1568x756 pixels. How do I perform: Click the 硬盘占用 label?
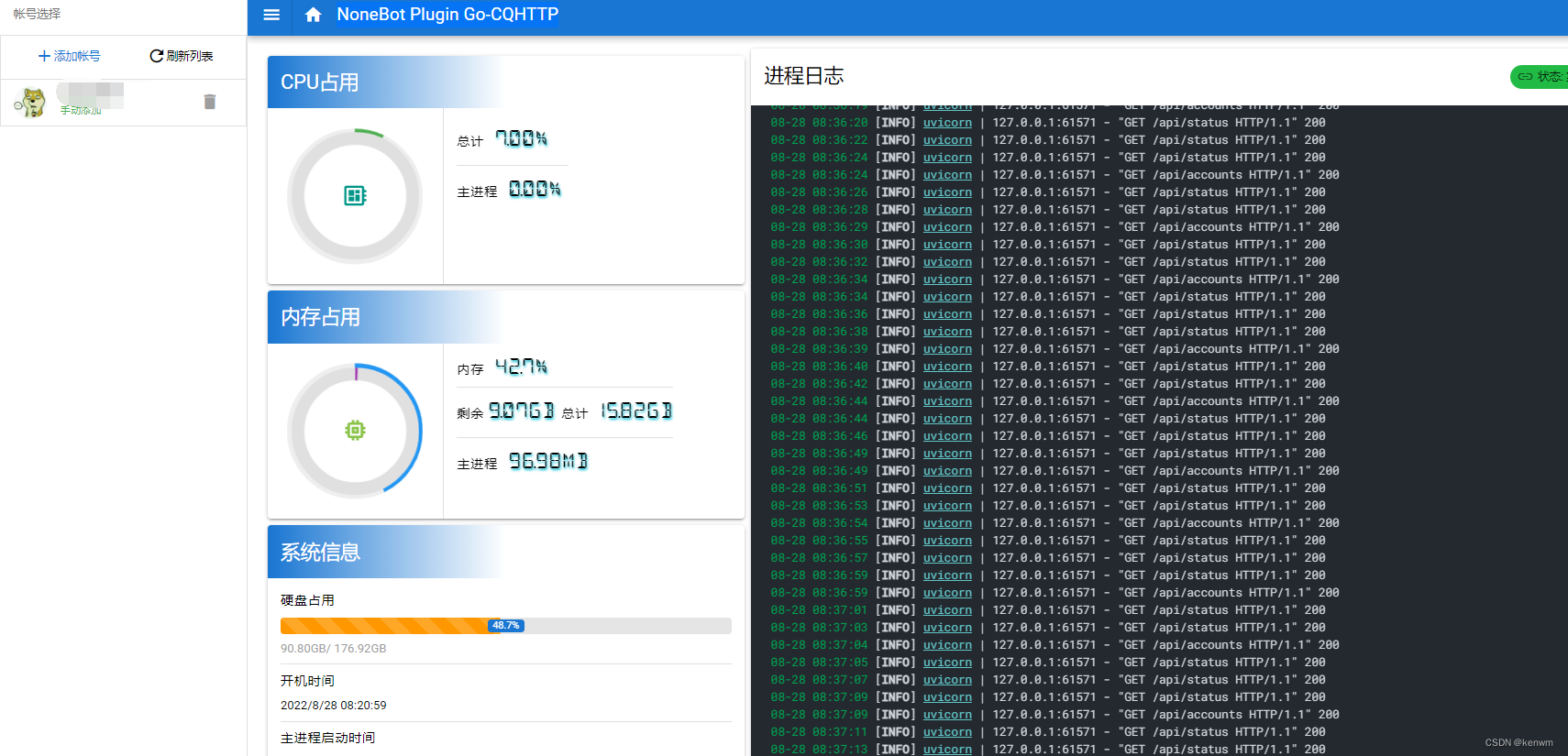307,600
